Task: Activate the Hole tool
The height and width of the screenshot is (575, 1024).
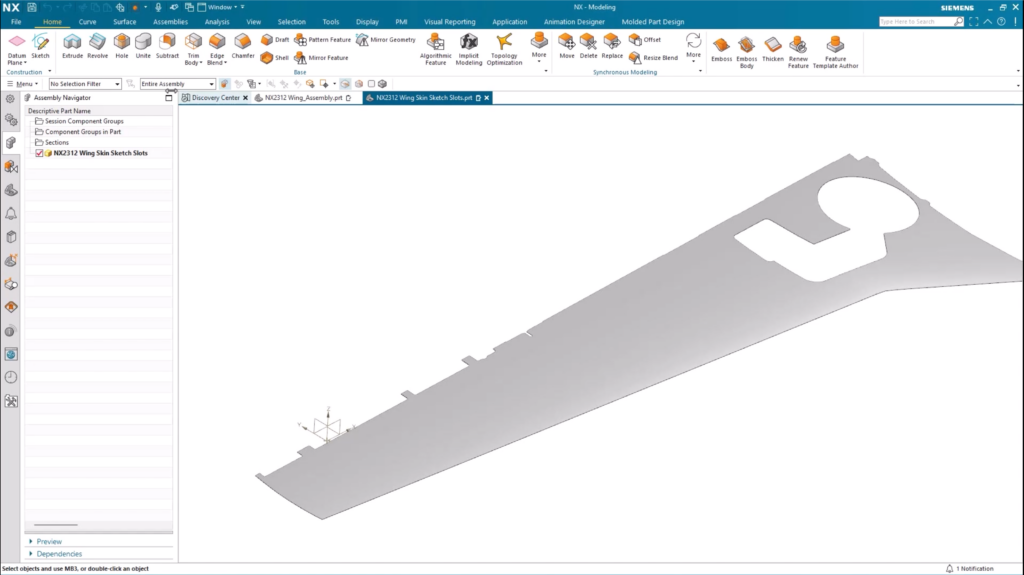Action: coord(121,45)
